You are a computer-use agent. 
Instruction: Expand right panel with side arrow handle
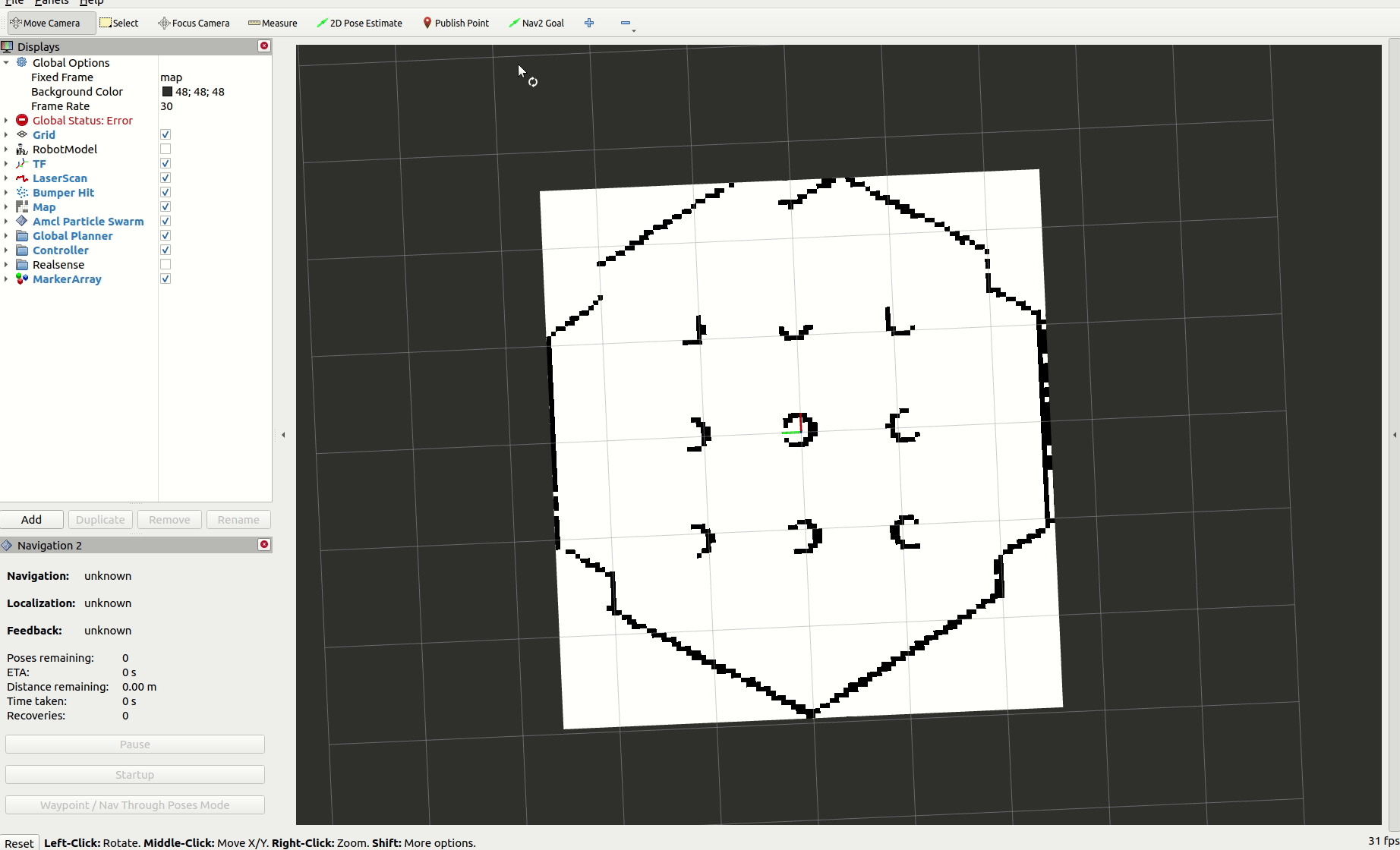pos(1394,435)
